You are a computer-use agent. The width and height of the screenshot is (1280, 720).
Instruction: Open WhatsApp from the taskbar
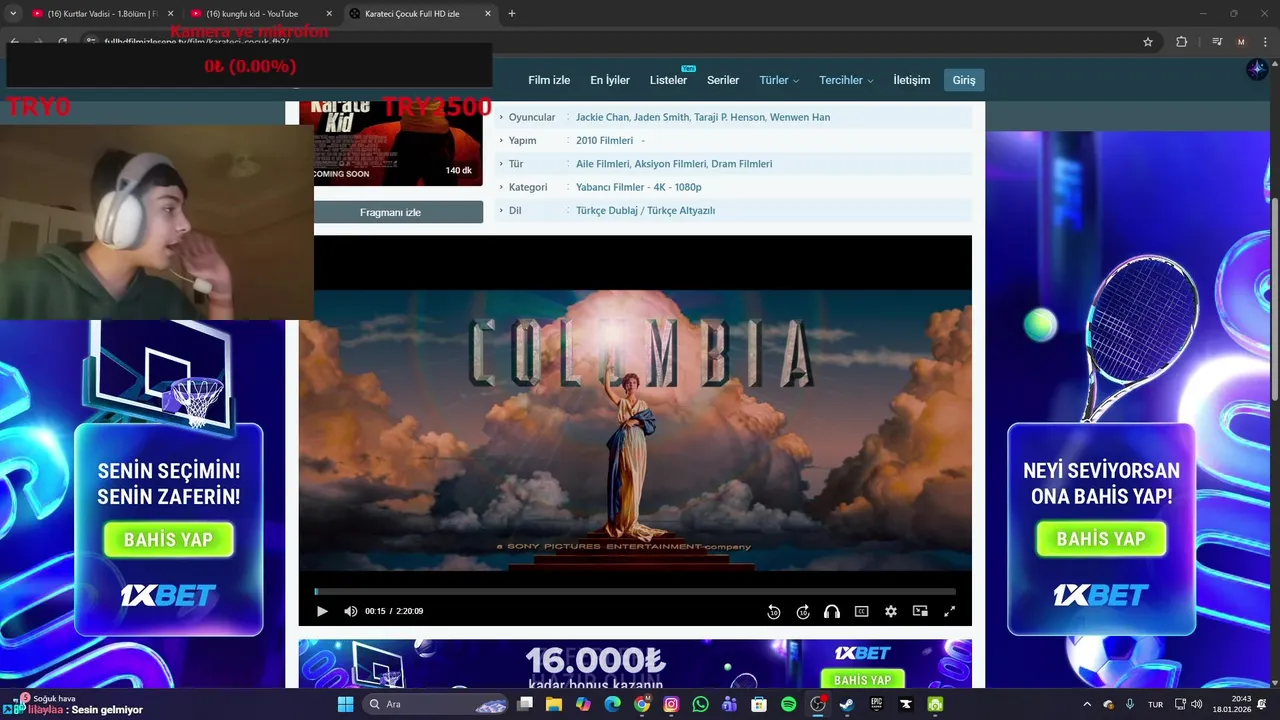(x=700, y=705)
